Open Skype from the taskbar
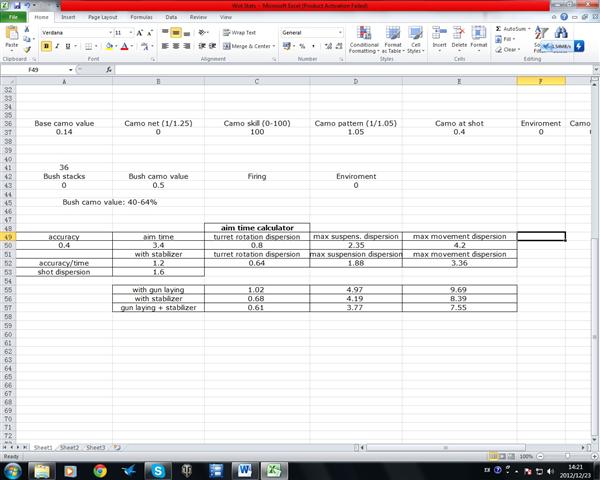Viewport: 600px width, 480px height. [x=158, y=469]
